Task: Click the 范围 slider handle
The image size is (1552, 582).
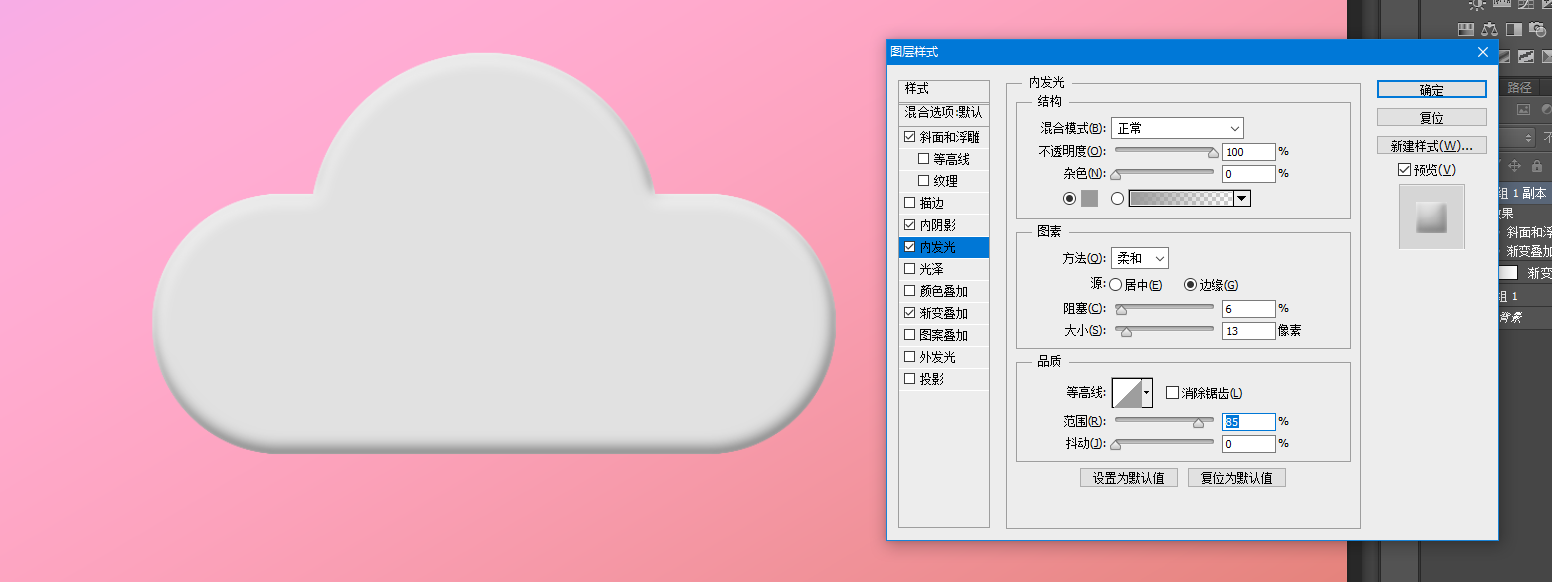Action: [x=1198, y=423]
